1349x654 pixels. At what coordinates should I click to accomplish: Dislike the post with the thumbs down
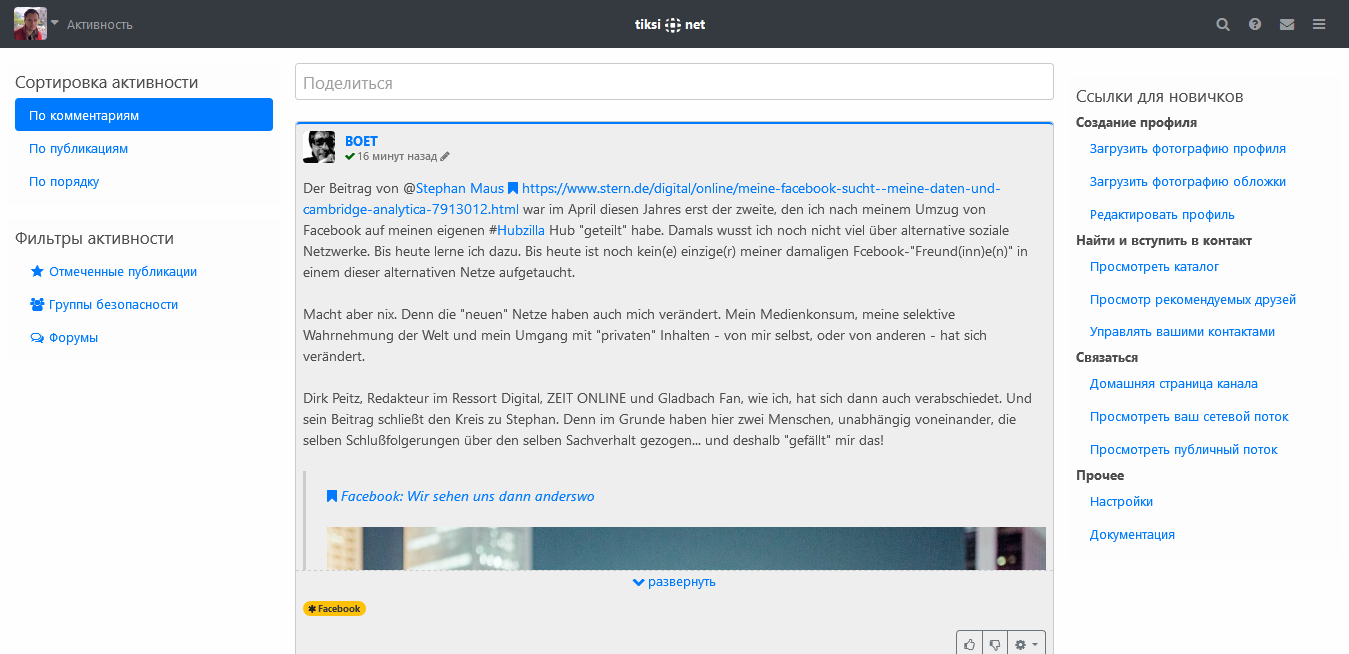[x=995, y=644]
